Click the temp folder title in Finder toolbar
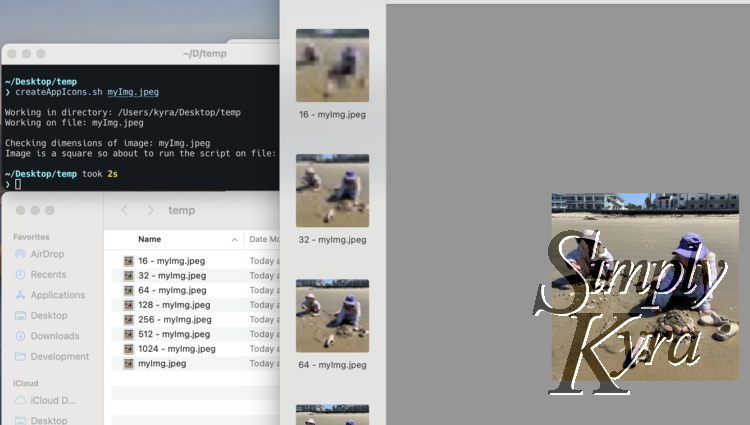The width and height of the screenshot is (750, 425). coord(181,210)
